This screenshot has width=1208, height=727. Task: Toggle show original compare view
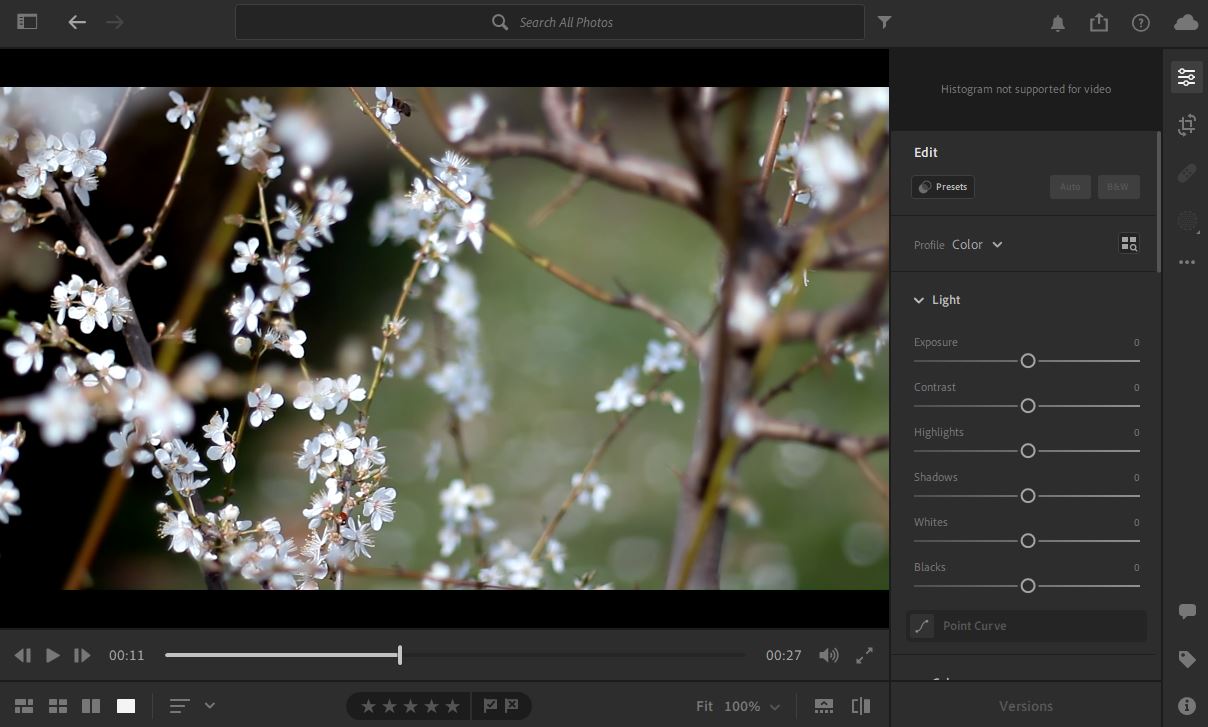(860, 706)
